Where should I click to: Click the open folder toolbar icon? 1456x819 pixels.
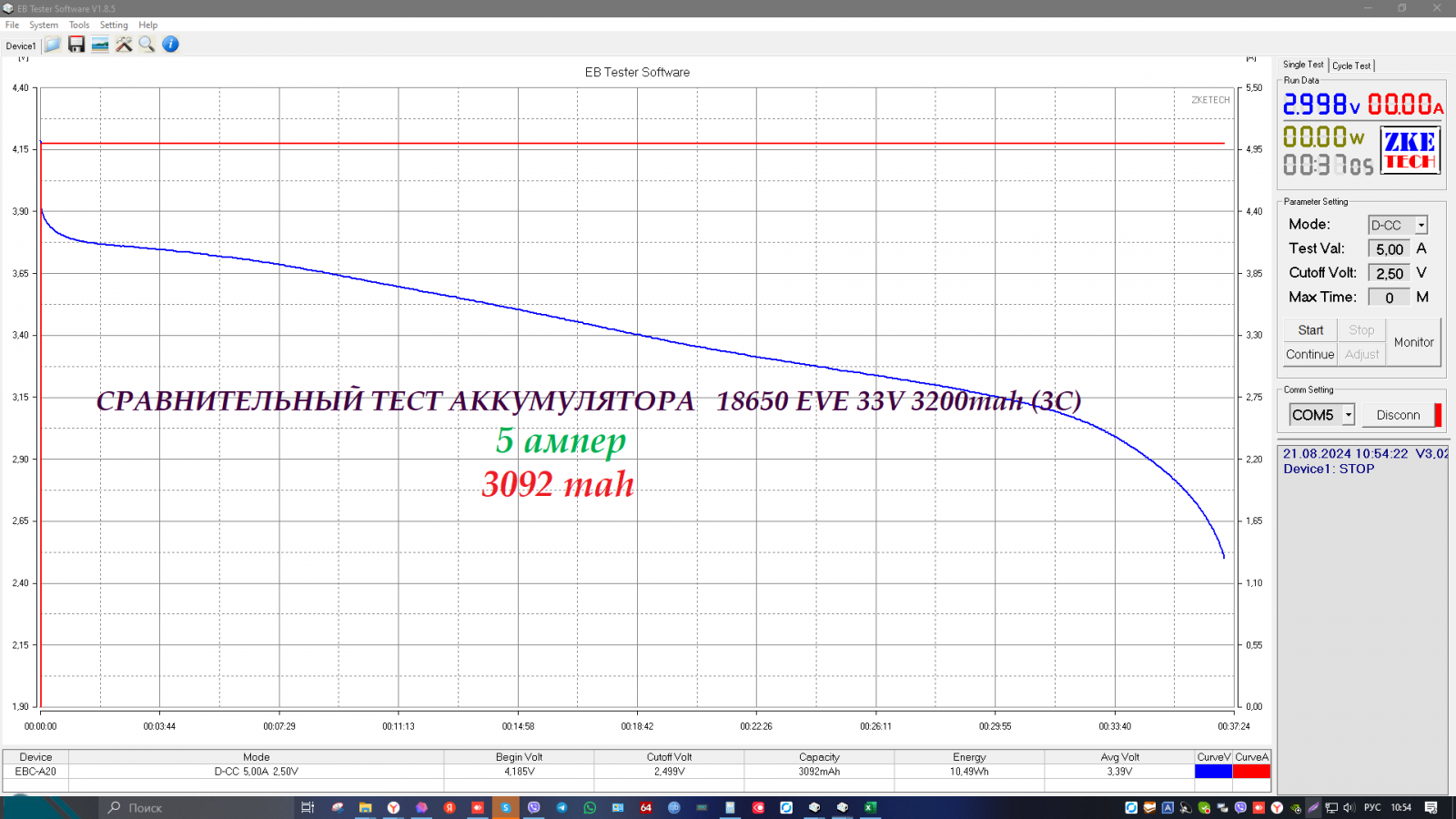click(53, 45)
